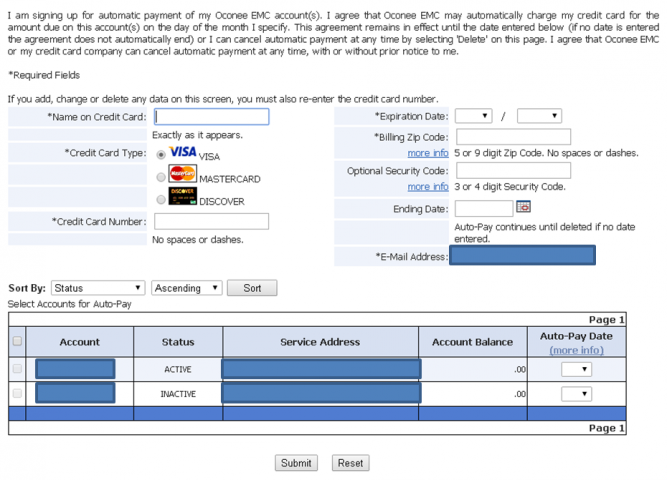Open the expiration year dropdown
Screen dimensions: 667x480
coord(539,116)
